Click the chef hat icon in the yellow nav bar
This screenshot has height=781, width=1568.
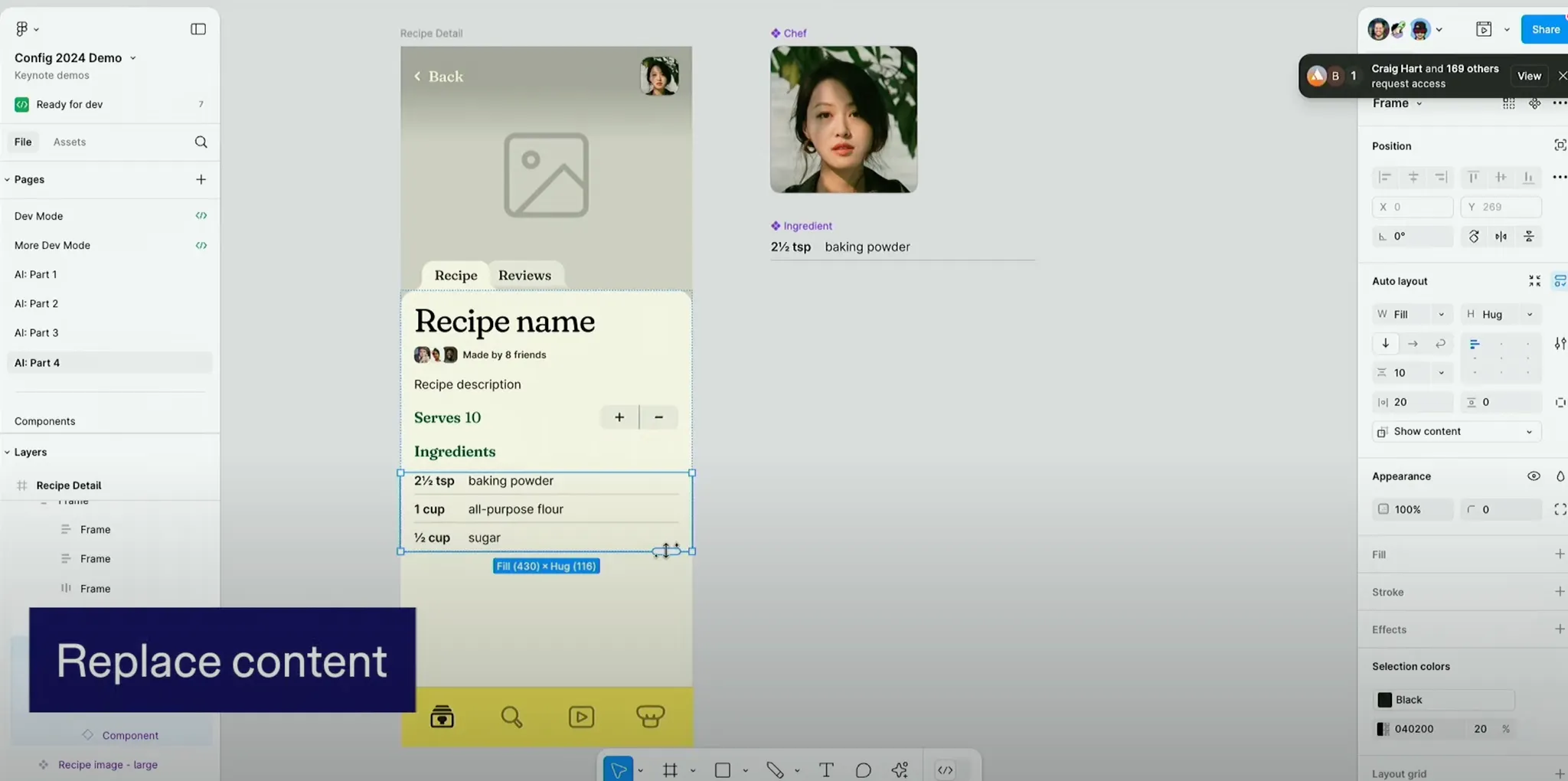[650, 717]
